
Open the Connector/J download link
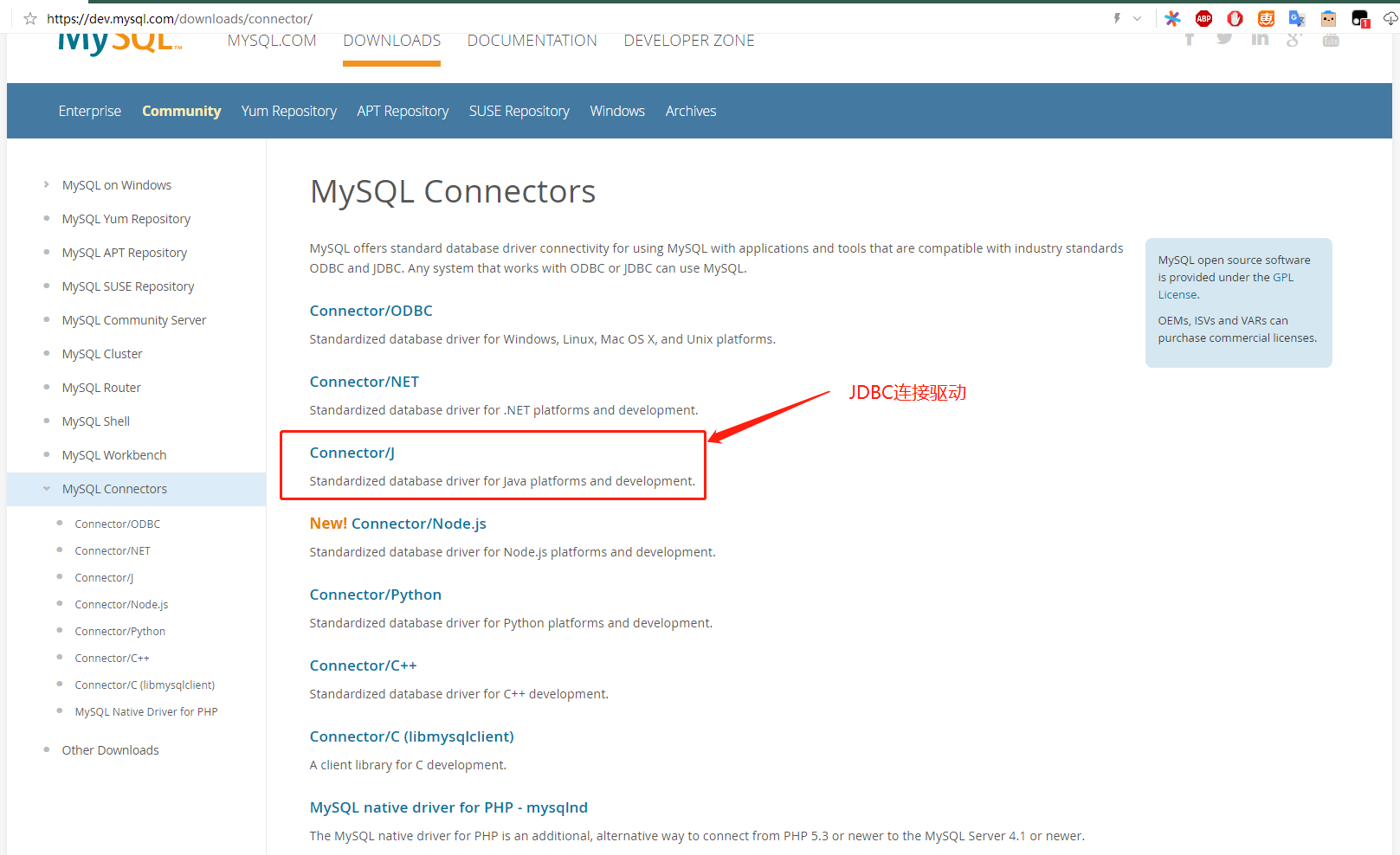(352, 452)
